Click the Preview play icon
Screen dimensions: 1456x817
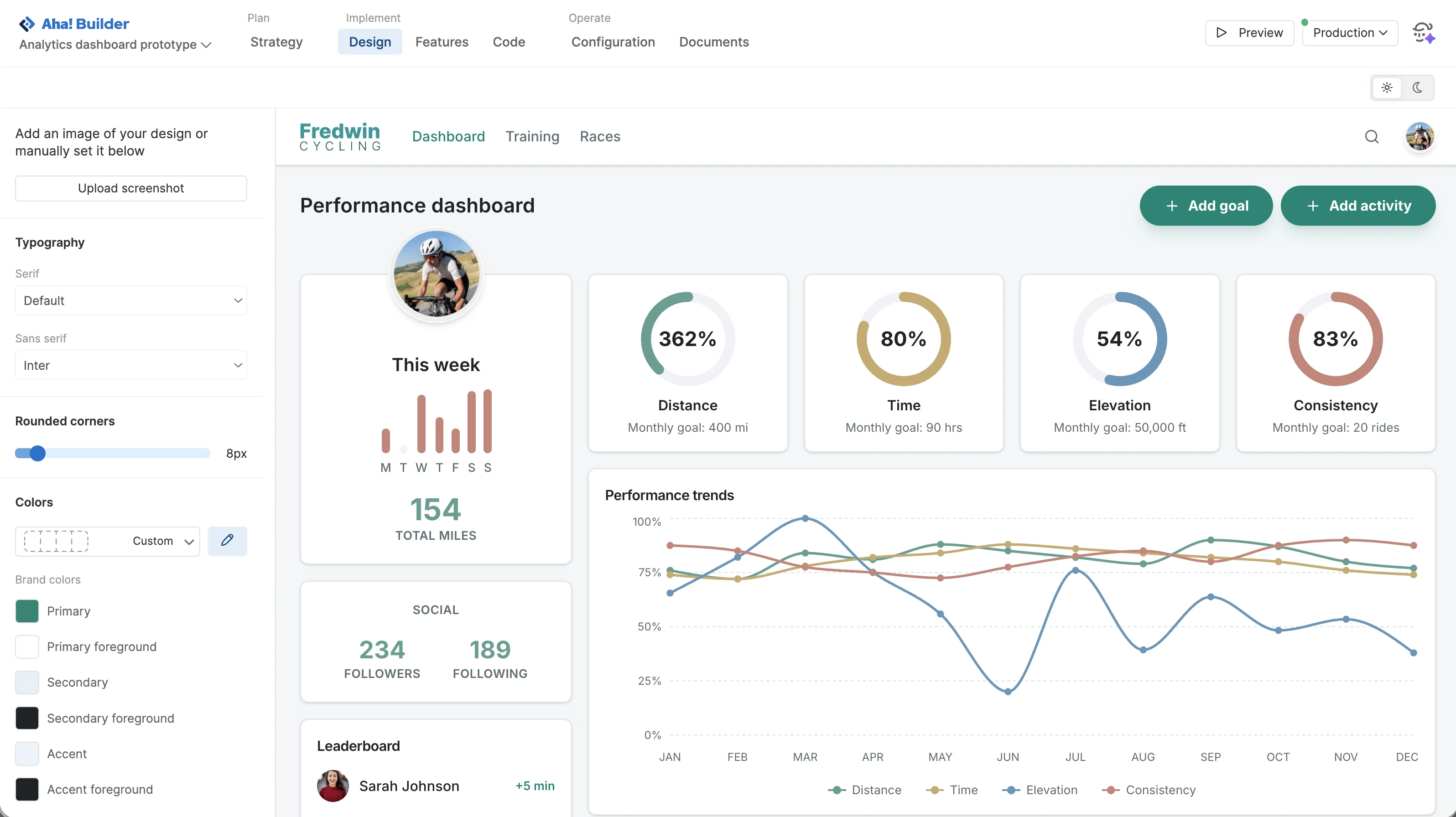point(1222,33)
